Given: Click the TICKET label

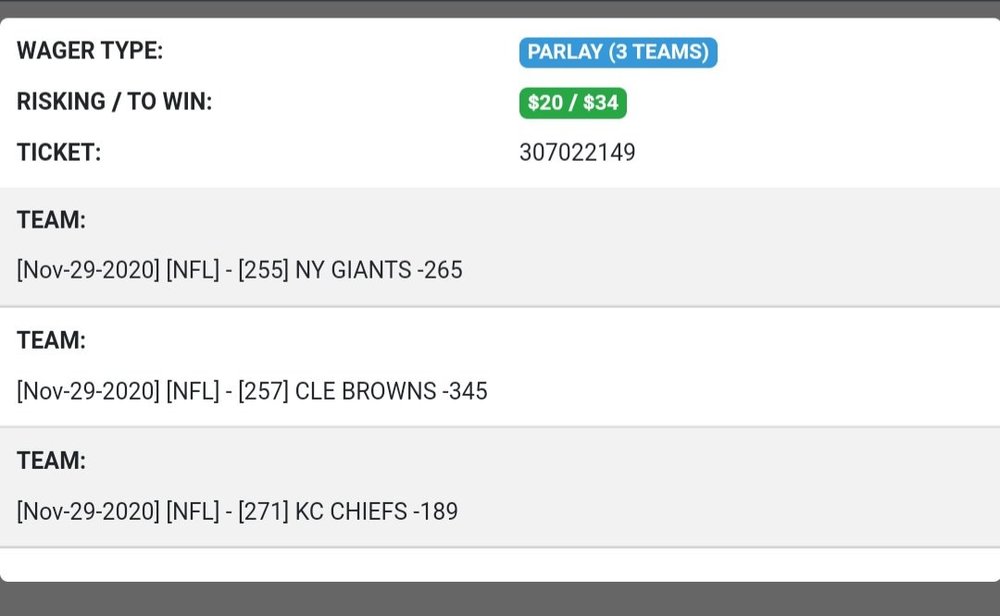Looking at the screenshot, I should tap(59, 153).
